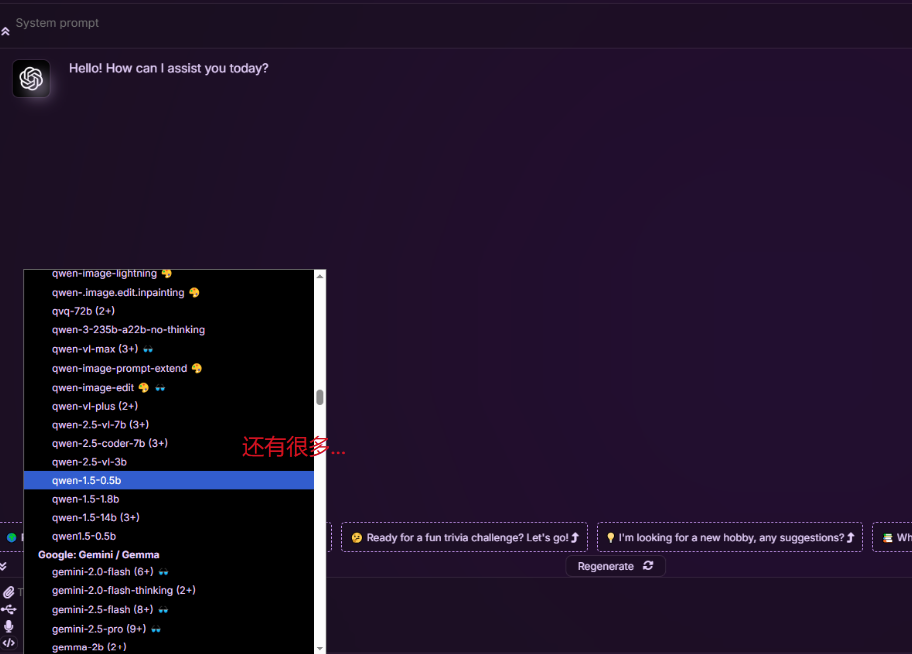Select qwen-vl-max (3+) model option
912x654 pixels.
point(94,349)
